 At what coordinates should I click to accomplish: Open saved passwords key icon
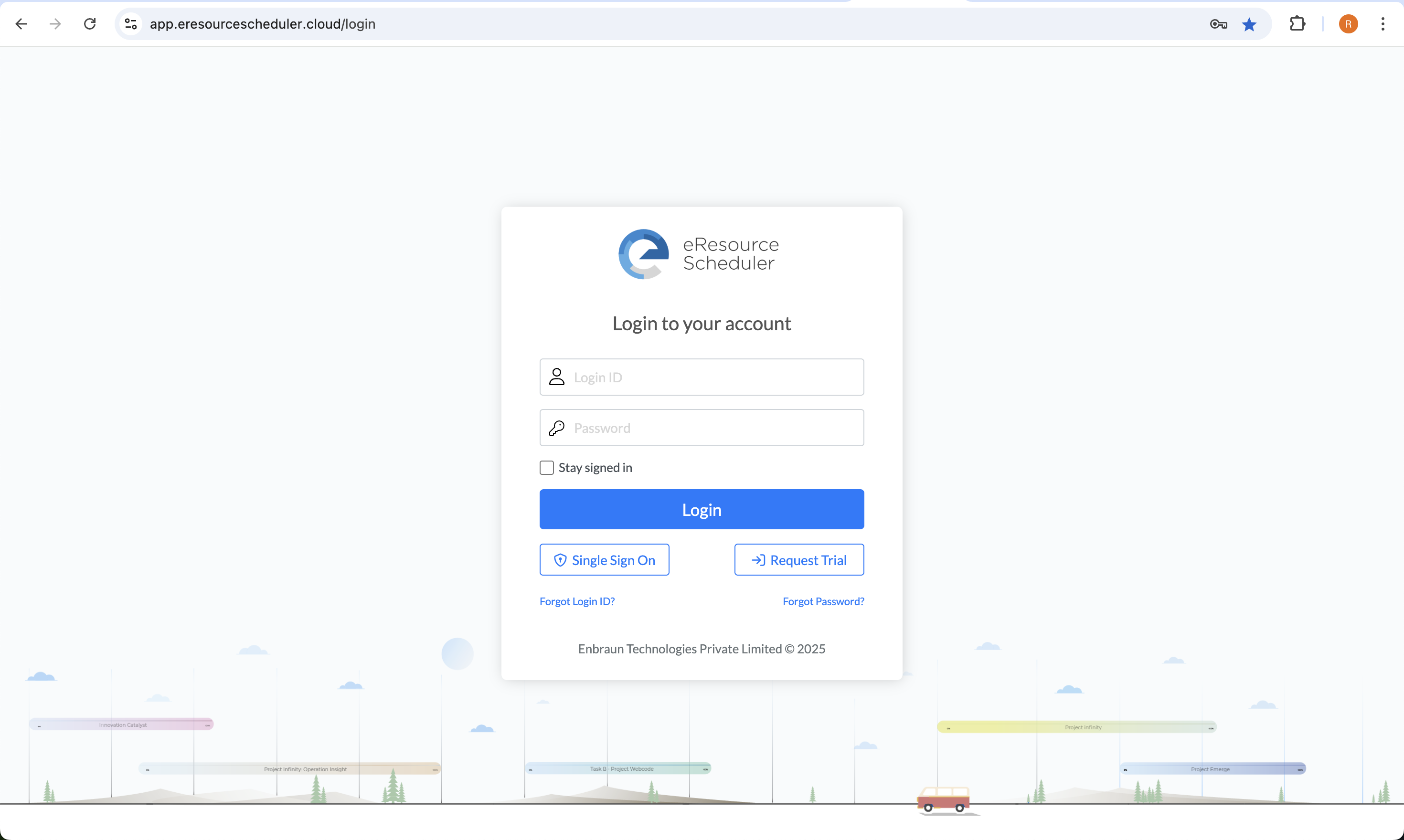tap(1219, 24)
